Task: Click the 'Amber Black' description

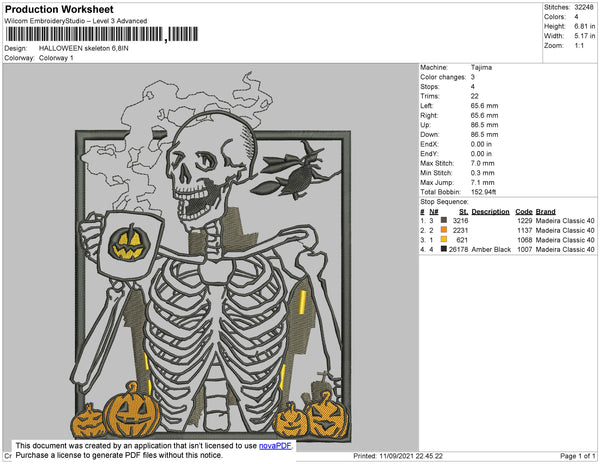Action: pos(491,249)
